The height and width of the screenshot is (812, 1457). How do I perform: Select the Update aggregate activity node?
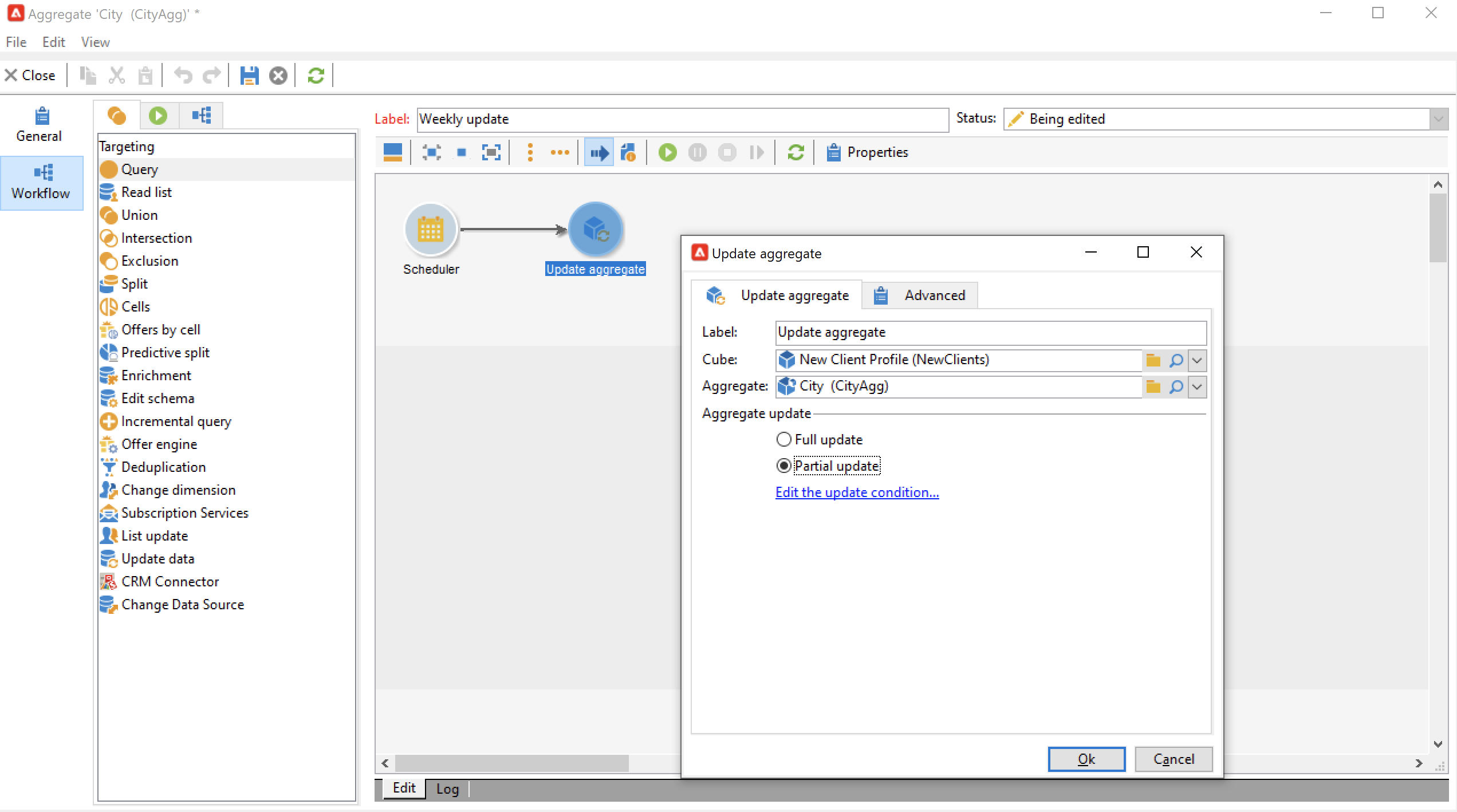(x=595, y=230)
